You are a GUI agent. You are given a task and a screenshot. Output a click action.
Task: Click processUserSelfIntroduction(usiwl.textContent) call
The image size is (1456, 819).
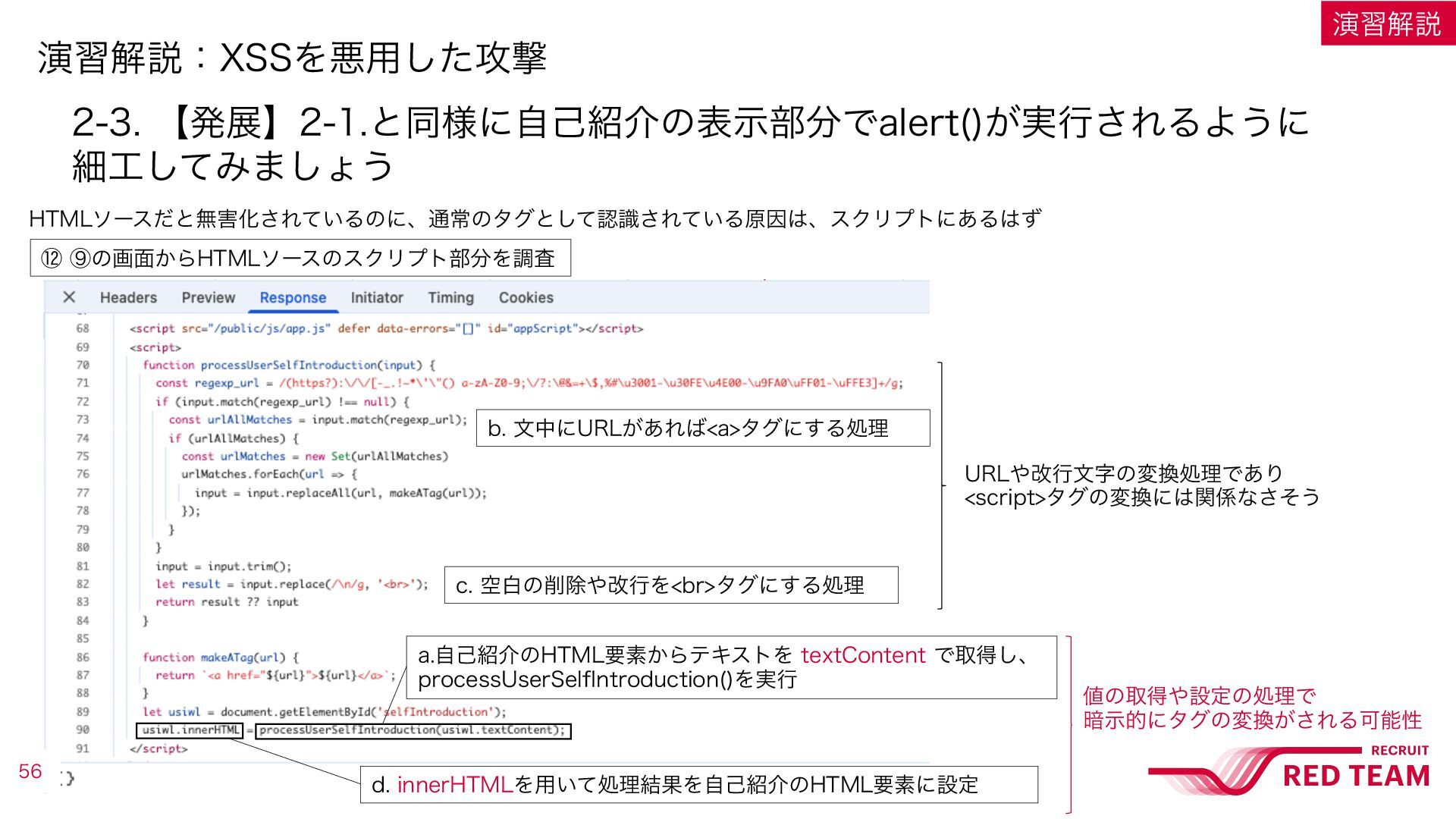[x=413, y=730]
